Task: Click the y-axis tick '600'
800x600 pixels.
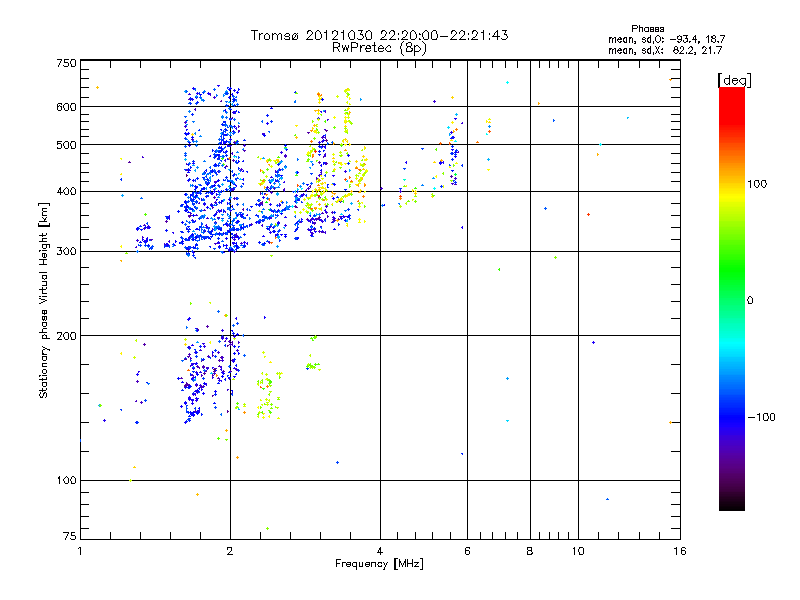Action: tap(67, 107)
